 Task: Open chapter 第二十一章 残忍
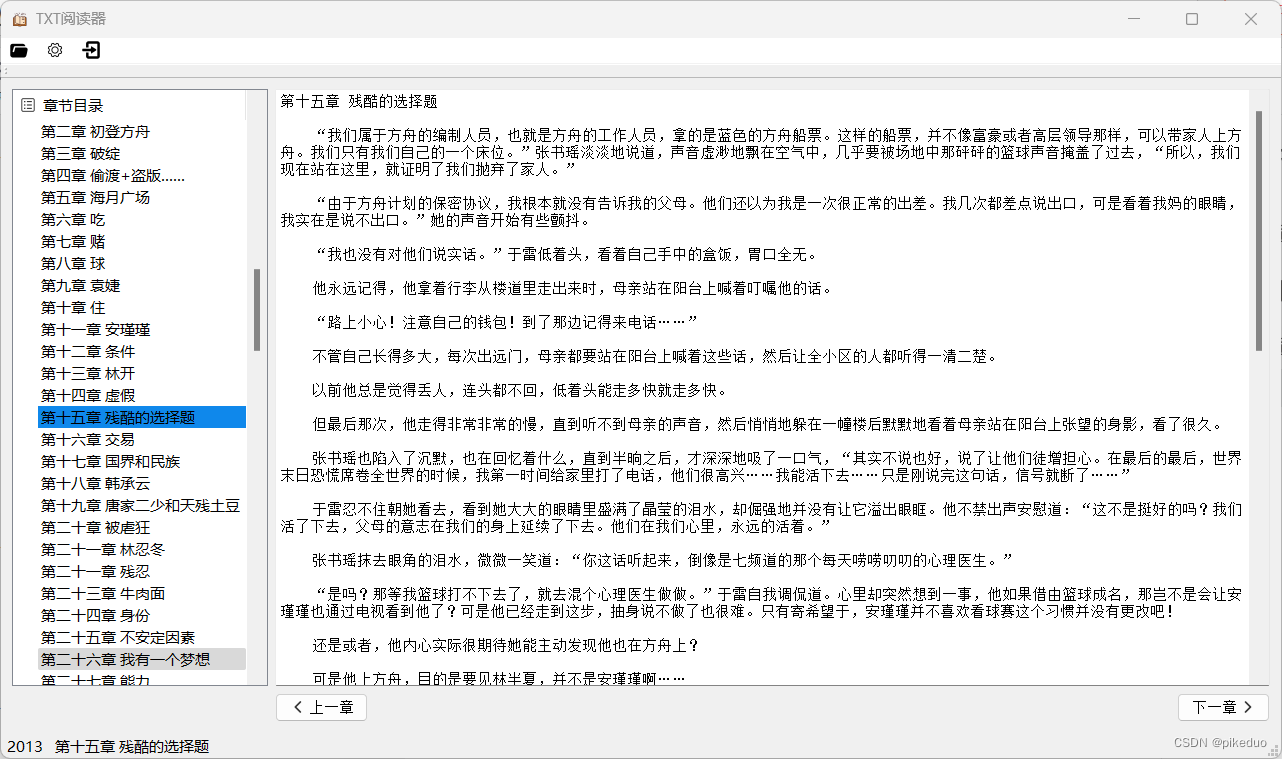(x=95, y=571)
